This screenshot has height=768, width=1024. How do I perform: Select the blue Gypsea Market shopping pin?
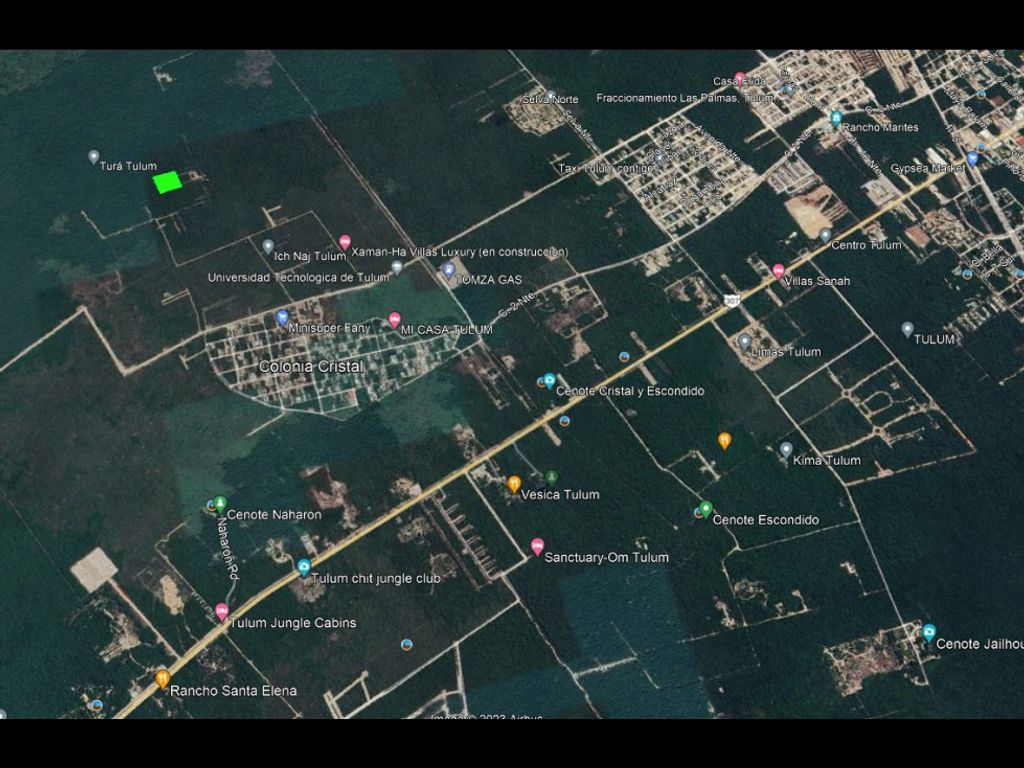tap(972, 158)
